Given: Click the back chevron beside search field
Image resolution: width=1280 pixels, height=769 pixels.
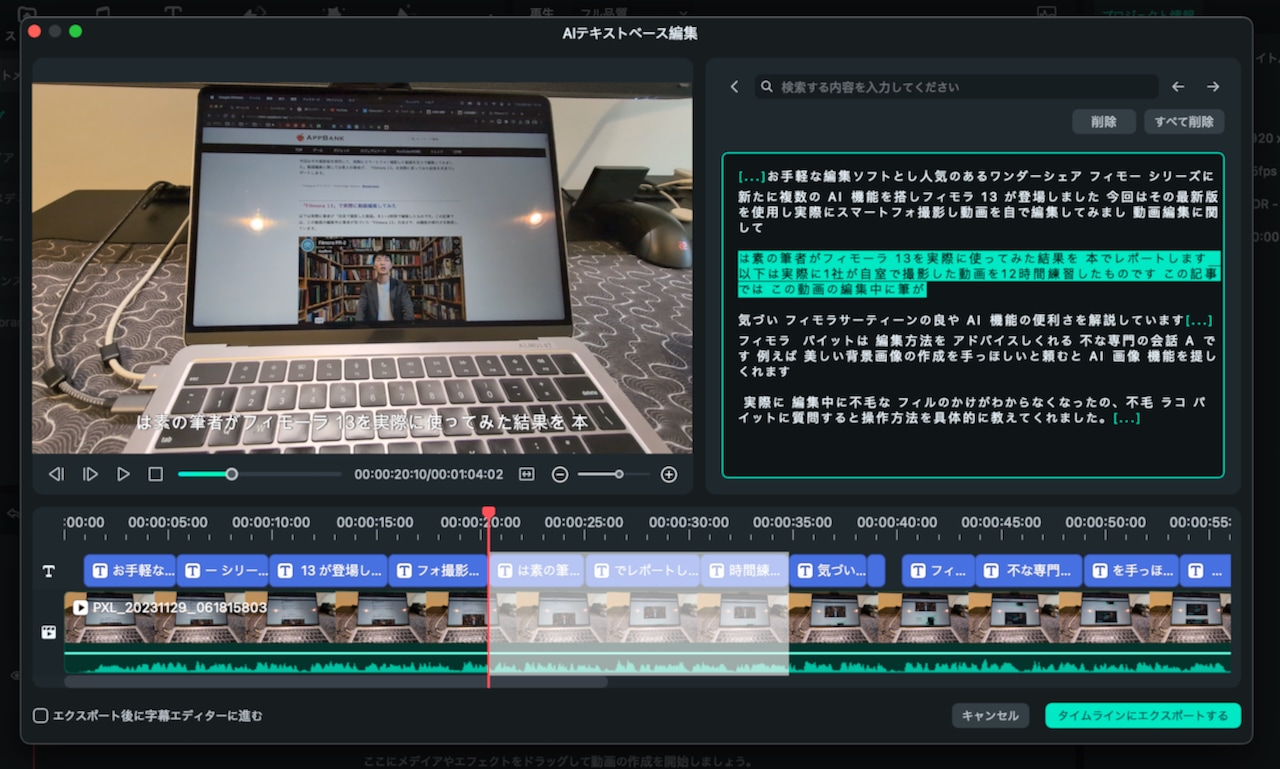Looking at the screenshot, I should pos(734,87).
